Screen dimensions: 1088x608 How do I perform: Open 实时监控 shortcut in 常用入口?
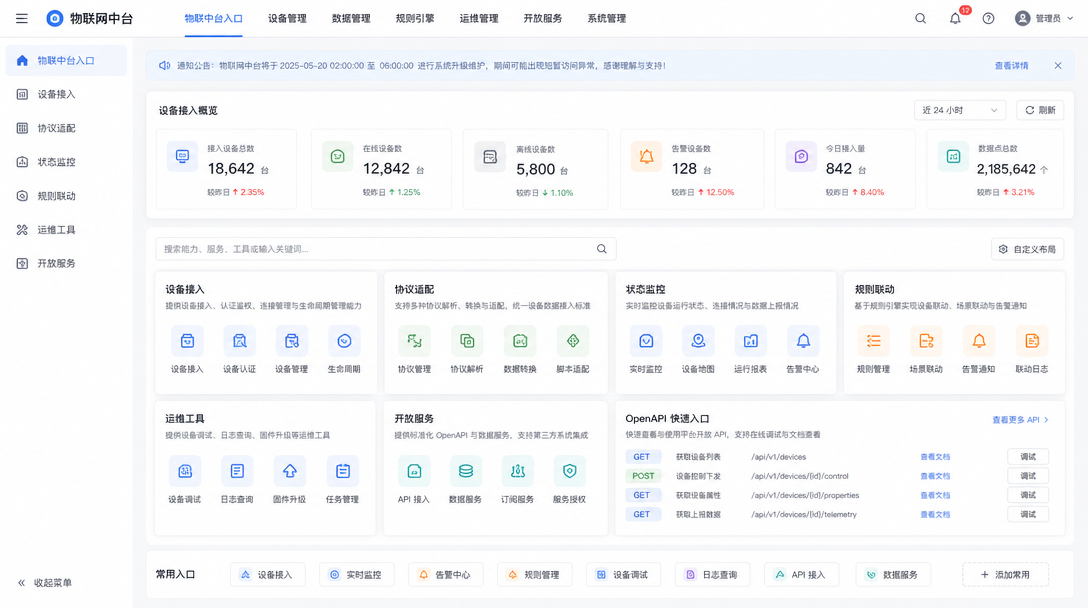[x=357, y=575]
